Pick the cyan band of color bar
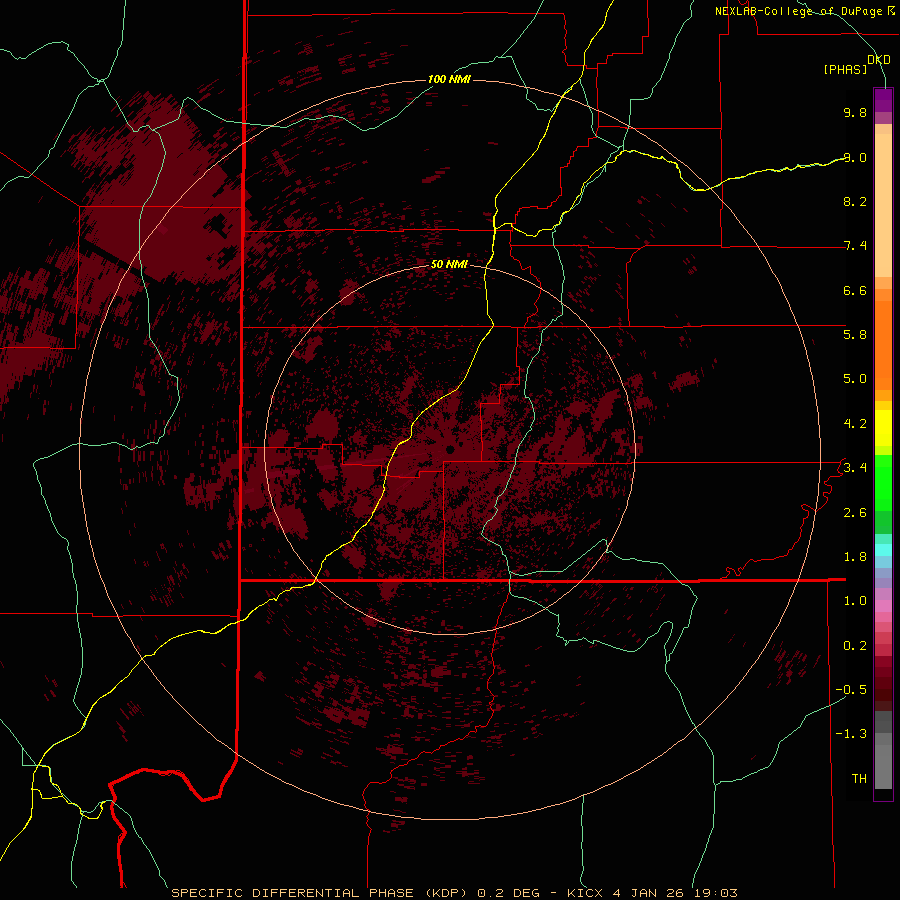Viewport: 900px width, 900px height. (883, 549)
